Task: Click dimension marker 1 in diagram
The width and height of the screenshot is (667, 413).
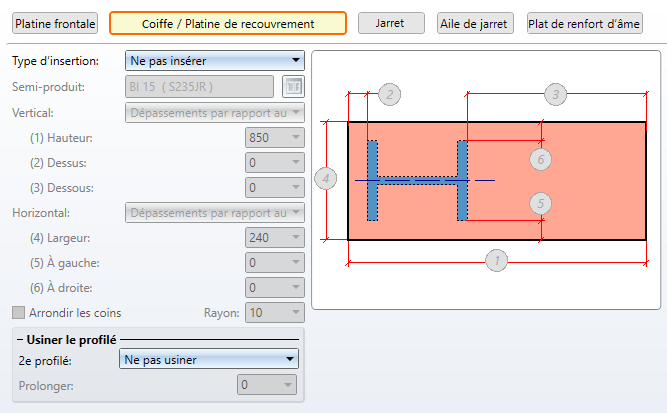Action: 496,261
